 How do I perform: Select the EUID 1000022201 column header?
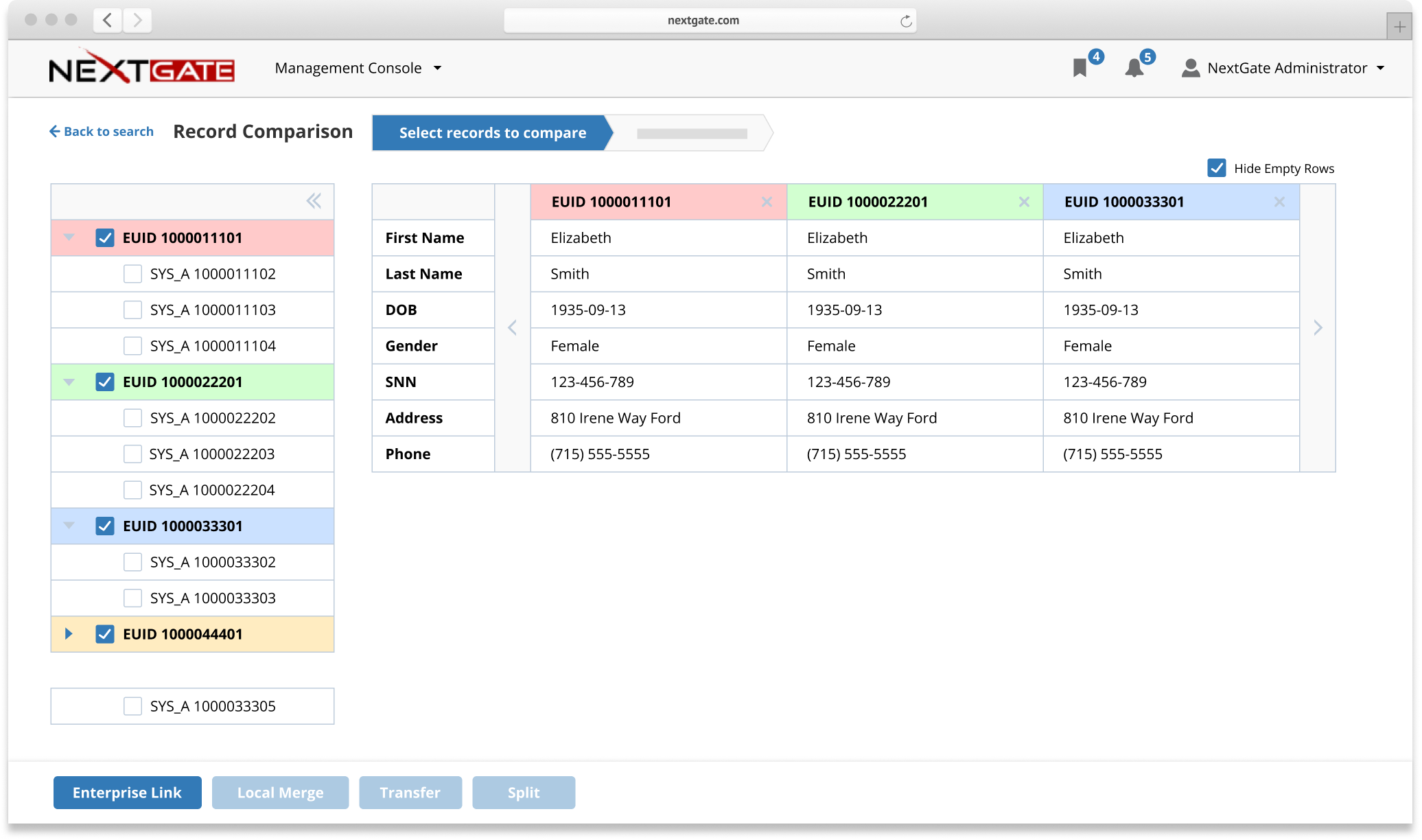pyautogui.click(x=915, y=202)
